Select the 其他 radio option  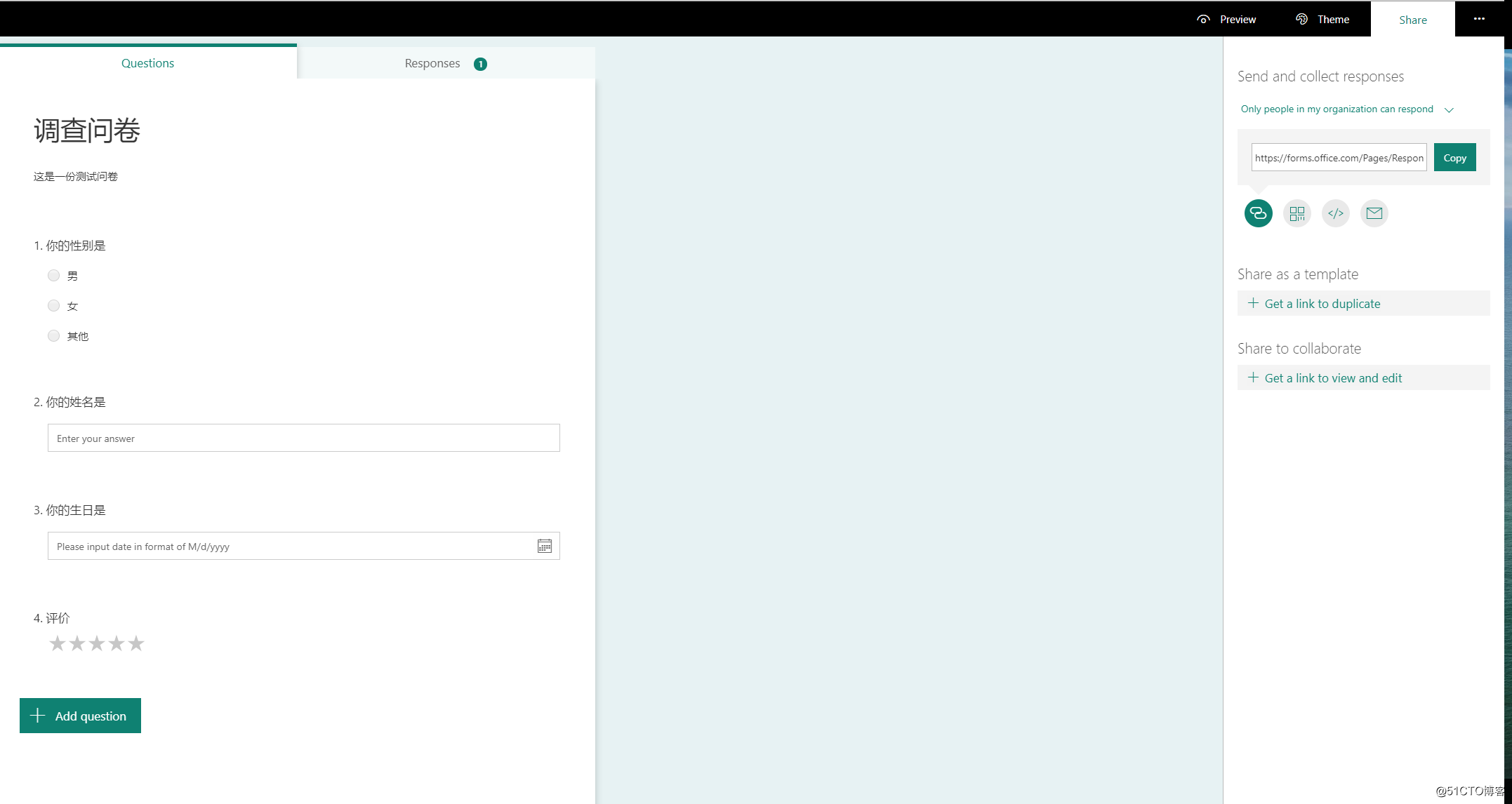click(54, 336)
